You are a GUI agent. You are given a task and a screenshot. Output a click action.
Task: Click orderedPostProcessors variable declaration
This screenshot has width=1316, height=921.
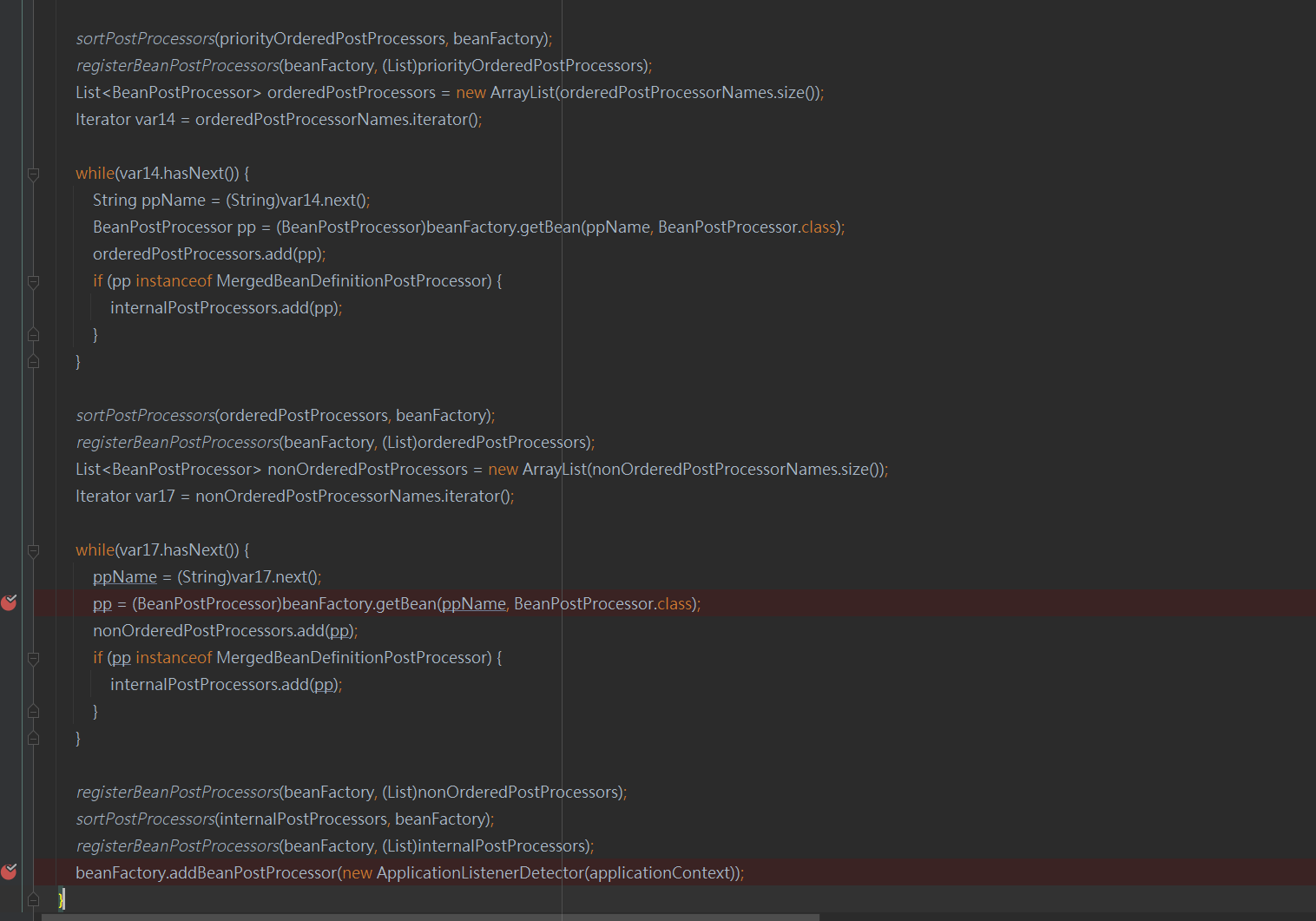pyautogui.click(x=450, y=92)
